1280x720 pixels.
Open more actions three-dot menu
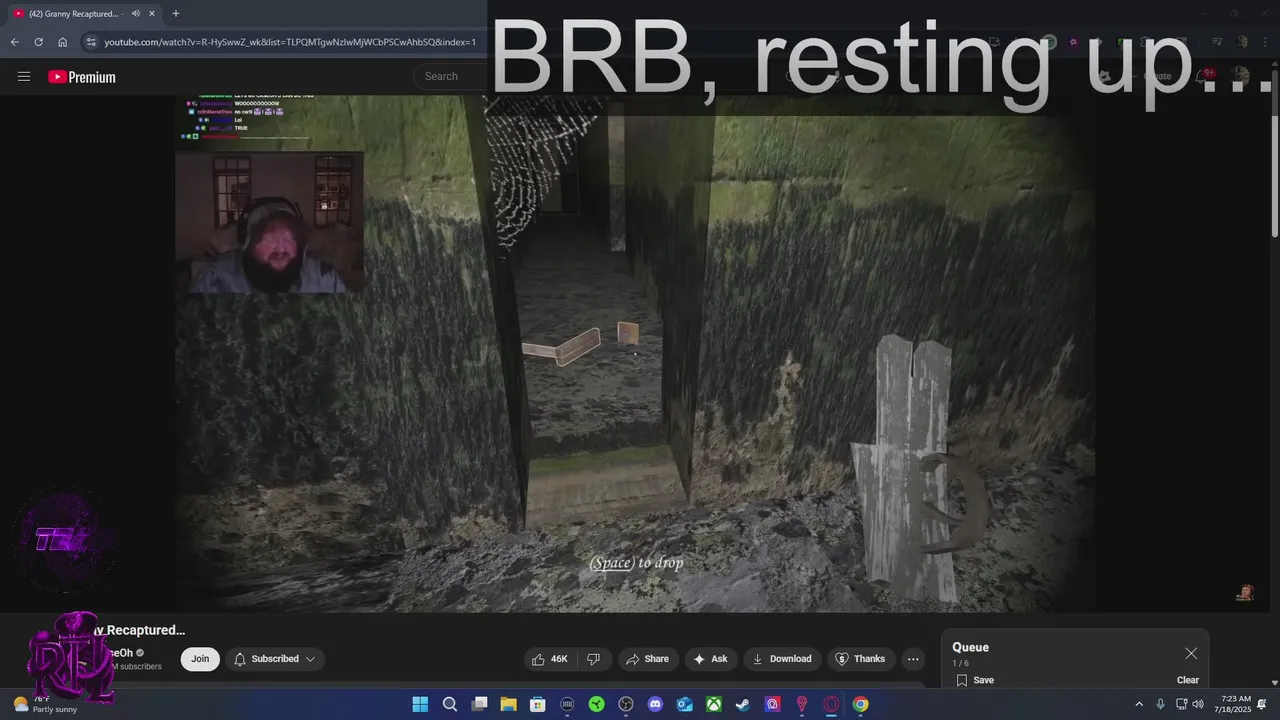click(x=913, y=659)
